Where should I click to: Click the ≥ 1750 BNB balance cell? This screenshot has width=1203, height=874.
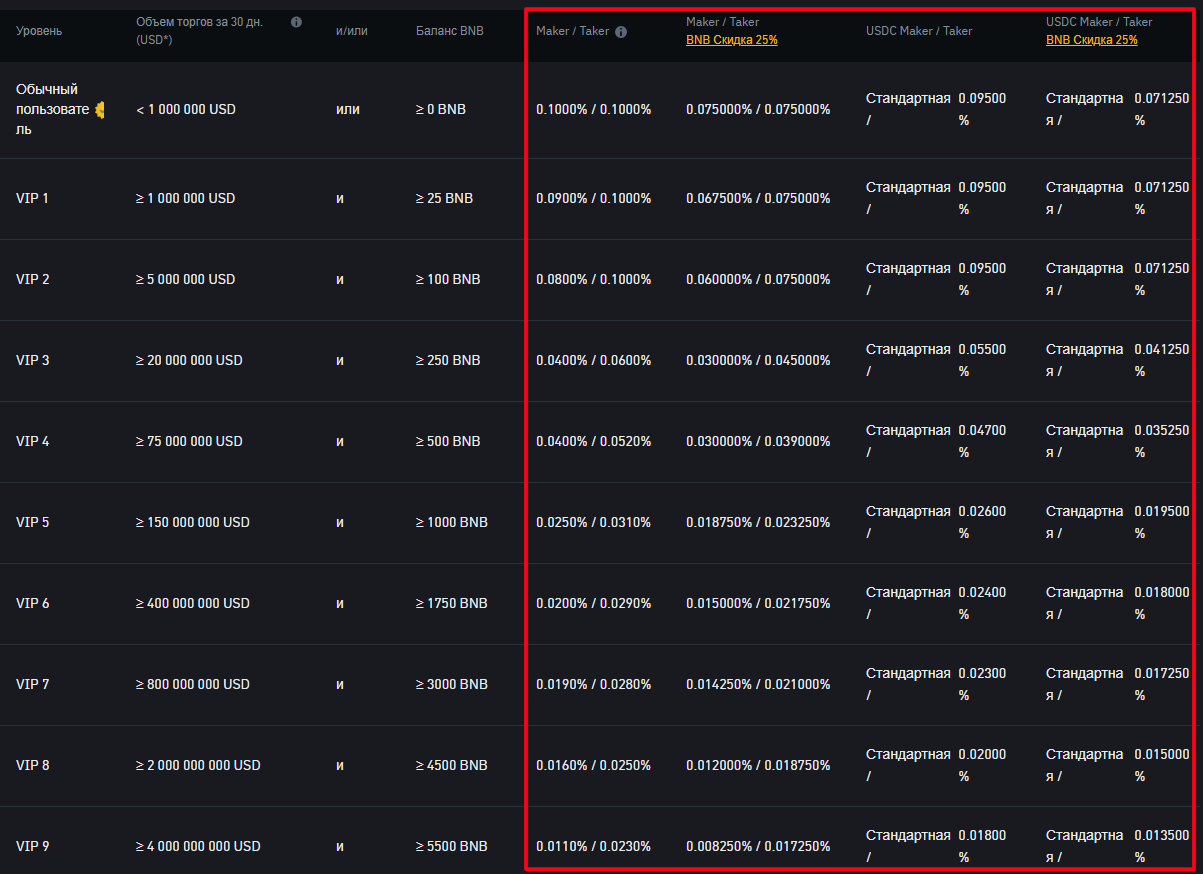[x=452, y=603]
